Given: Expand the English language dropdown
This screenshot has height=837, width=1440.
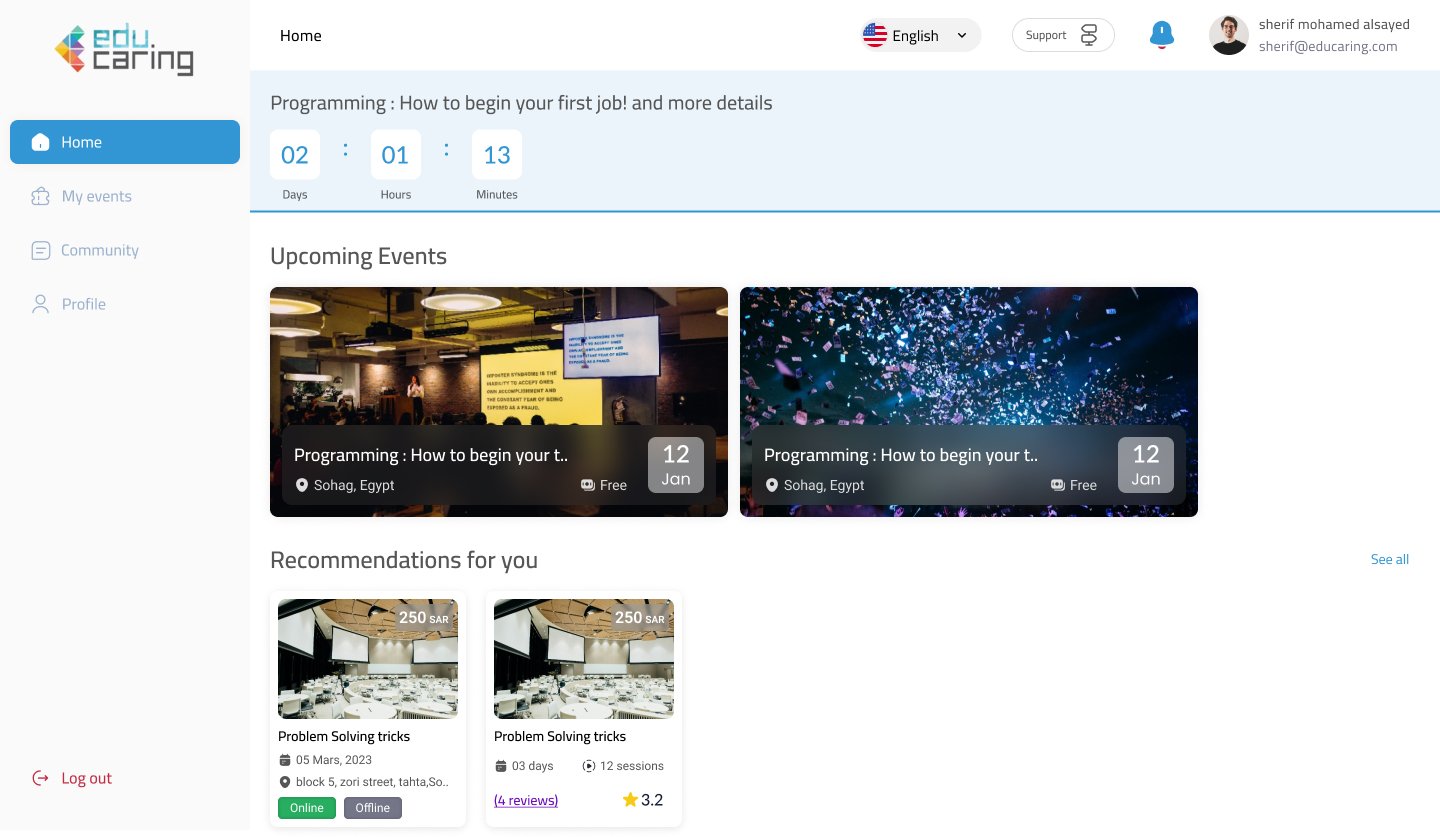Looking at the screenshot, I should pyautogui.click(x=961, y=35).
